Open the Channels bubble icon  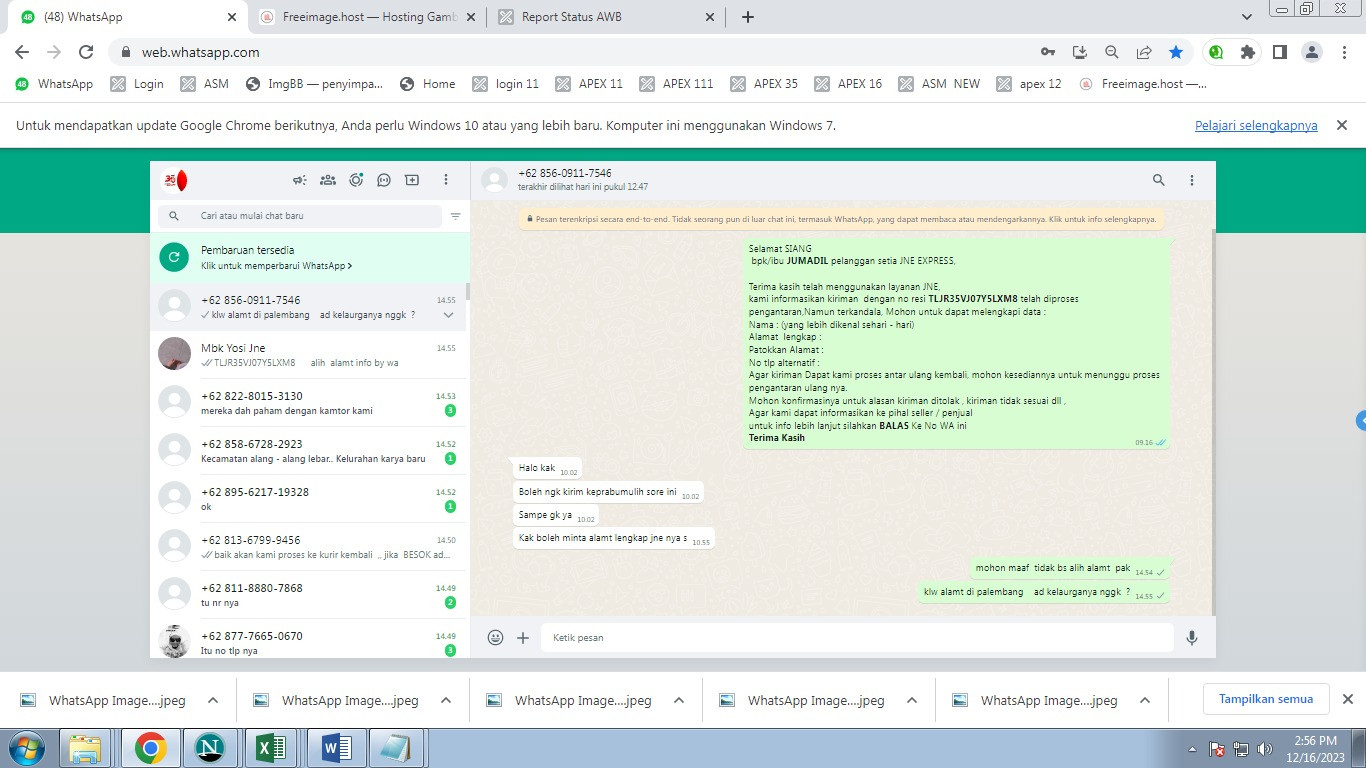tap(384, 180)
